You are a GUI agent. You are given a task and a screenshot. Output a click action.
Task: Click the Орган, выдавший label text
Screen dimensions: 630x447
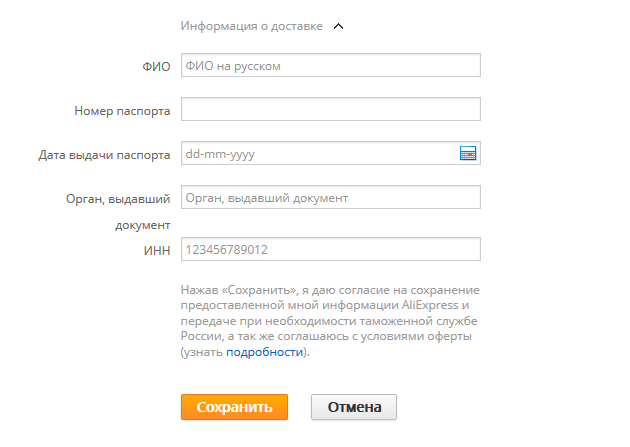tap(118, 199)
